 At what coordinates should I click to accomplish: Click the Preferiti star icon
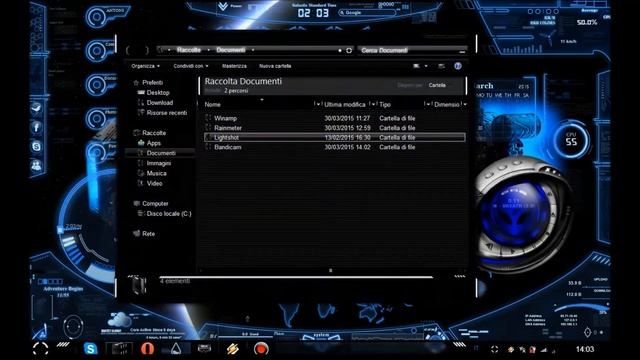[136, 82]
